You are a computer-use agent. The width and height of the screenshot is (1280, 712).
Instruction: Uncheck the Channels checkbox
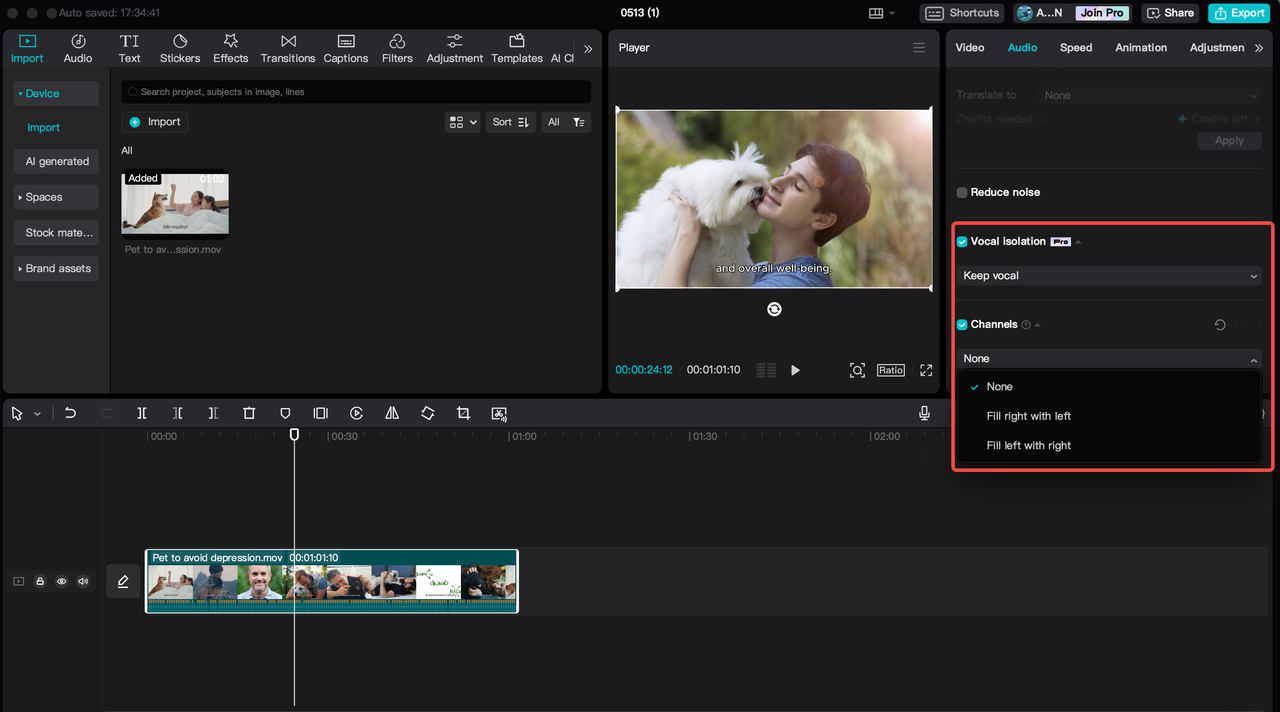click(962, 325)
